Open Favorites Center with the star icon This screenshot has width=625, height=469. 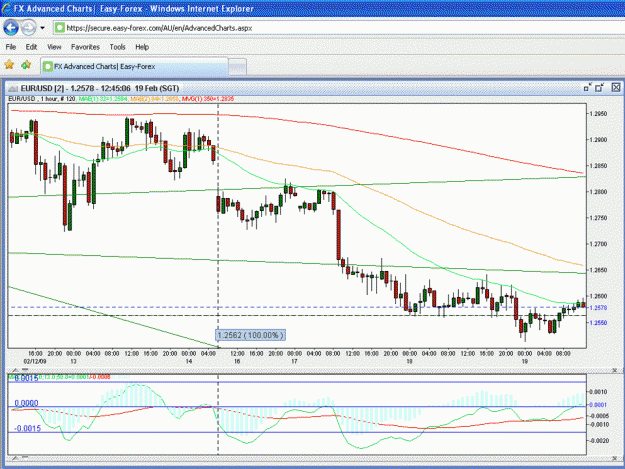9,65
